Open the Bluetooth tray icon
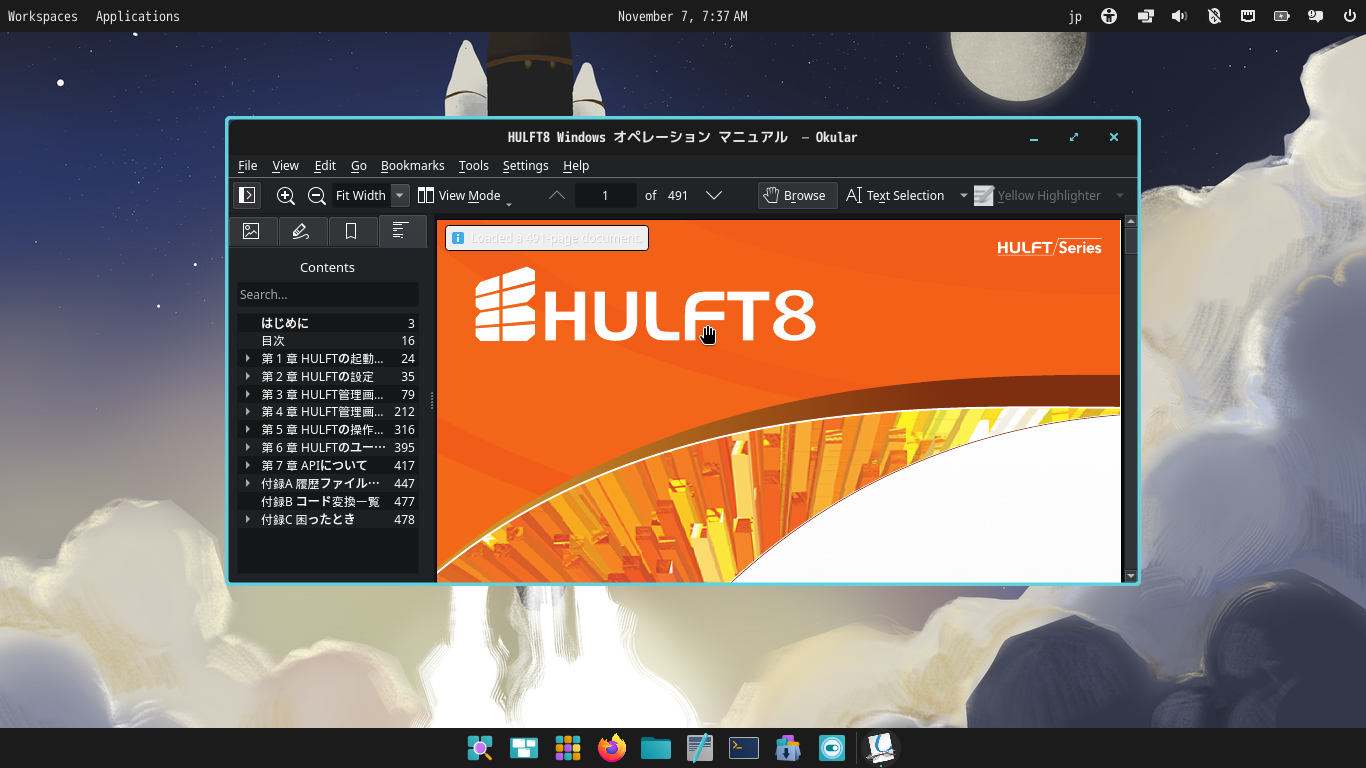The height and width of the screenshot is (768, 1366). pyautogui.click(x=1214, y=16)
